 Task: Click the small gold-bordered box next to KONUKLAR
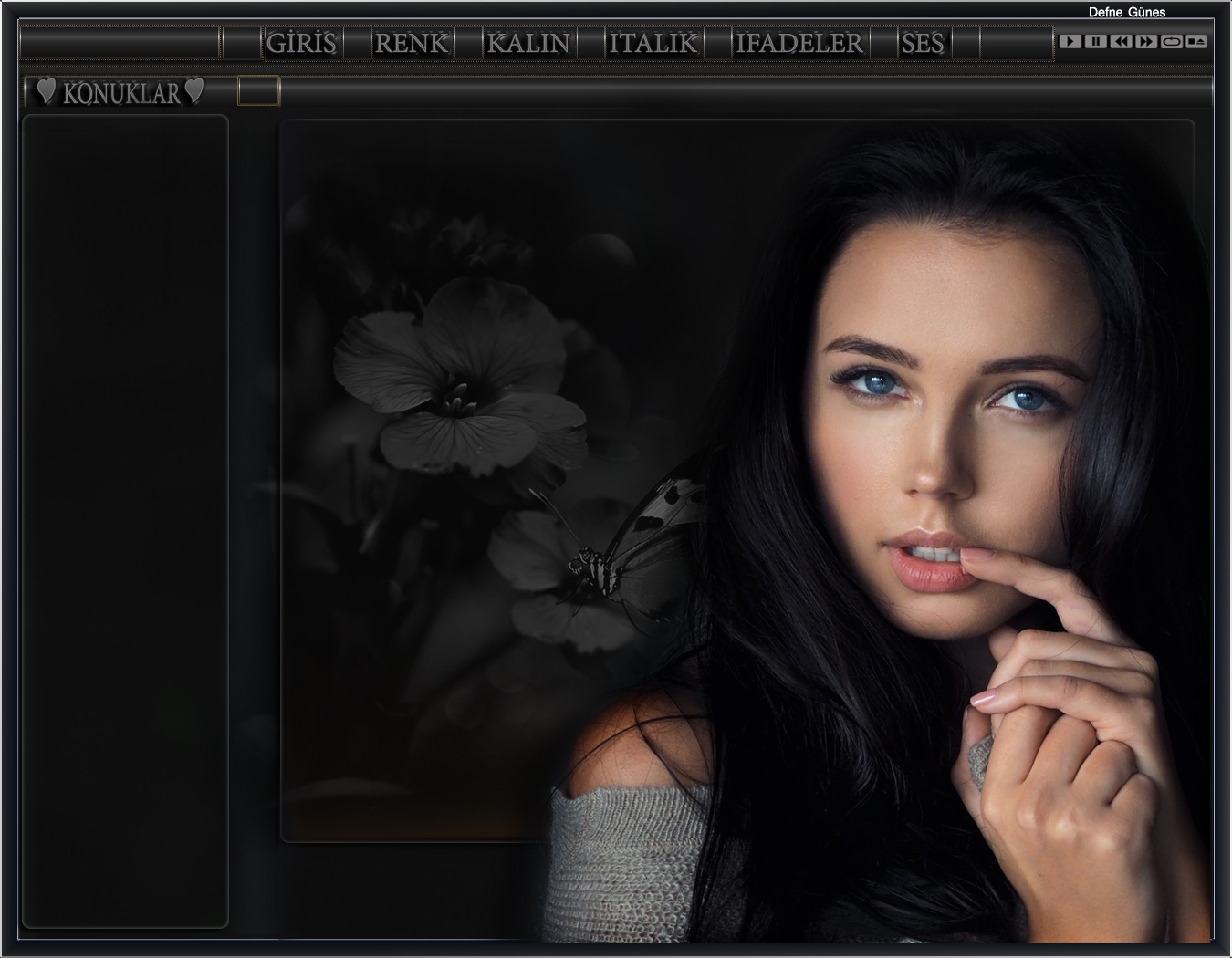click(x=258, y=91)
